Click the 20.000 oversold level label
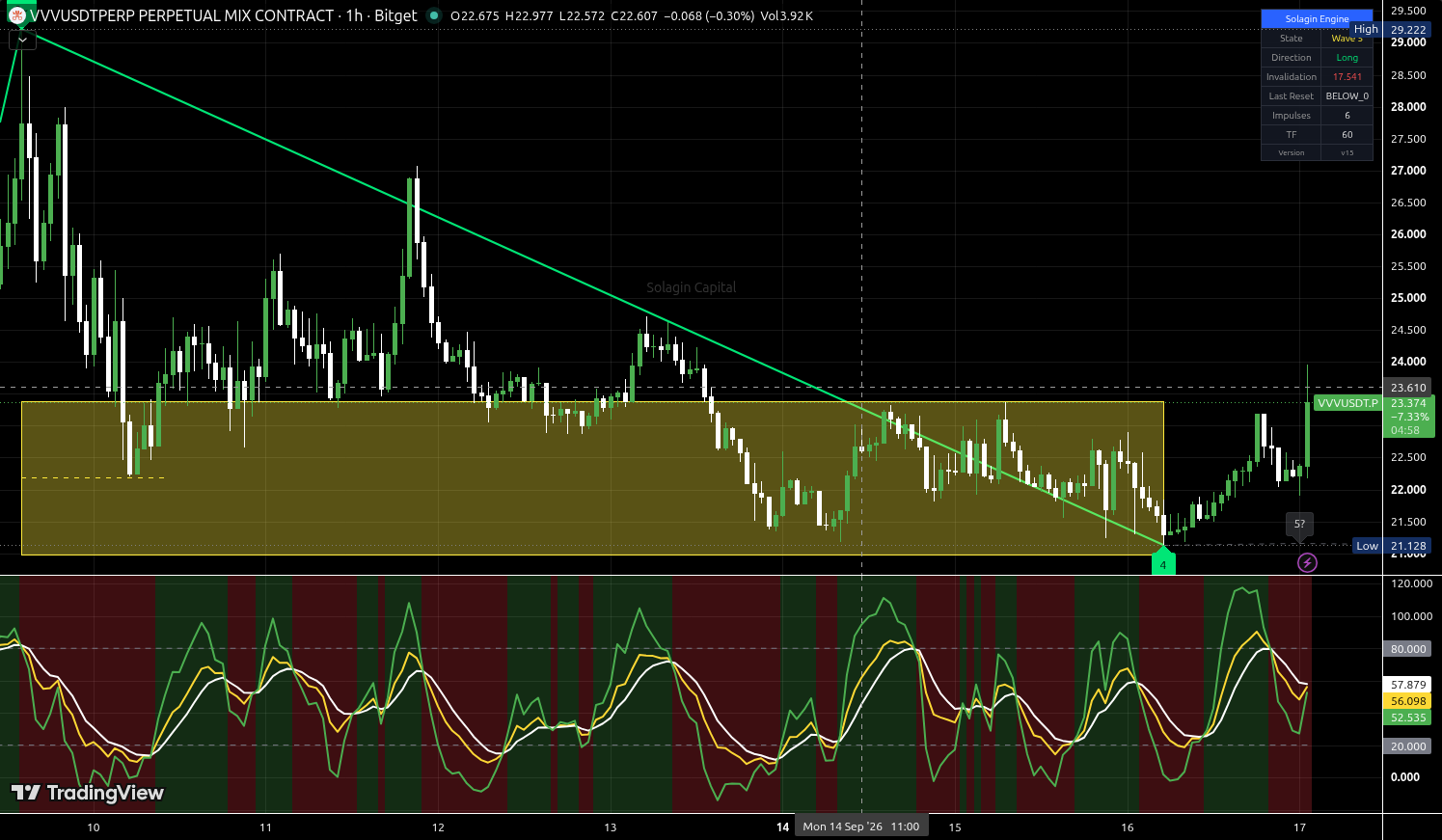Screen dimensions: 1442x840 coord(1408,746)
